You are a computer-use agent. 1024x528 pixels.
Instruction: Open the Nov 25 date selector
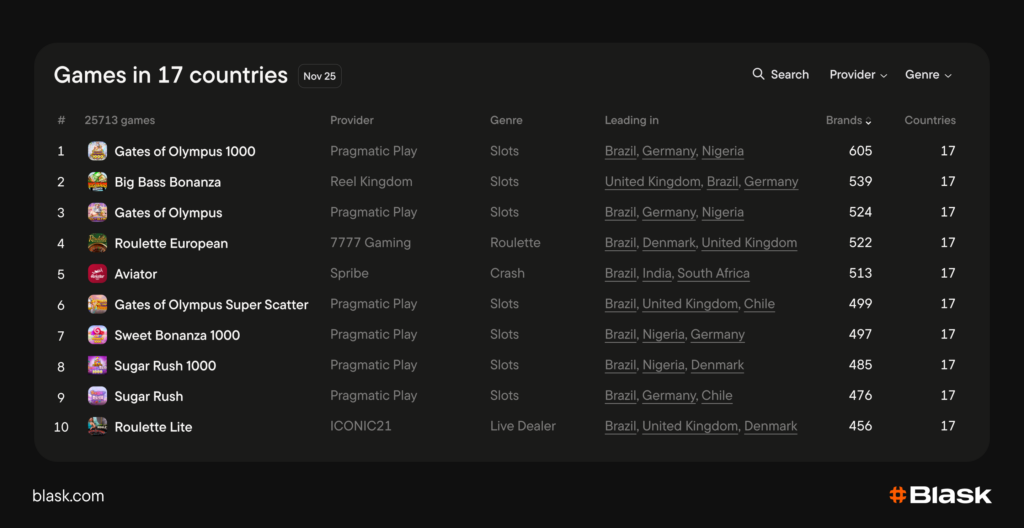(x=320, y=76)
